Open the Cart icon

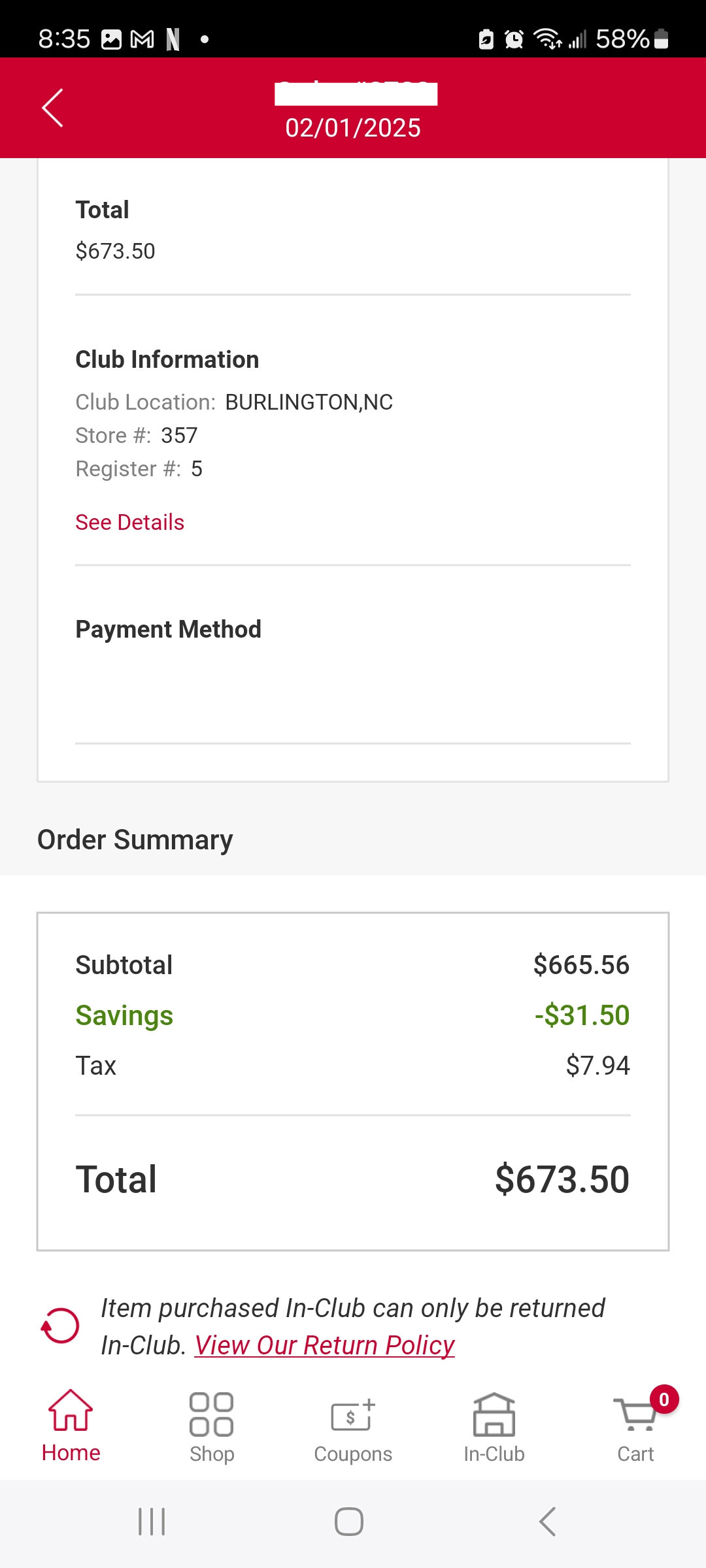point(634,1415)
